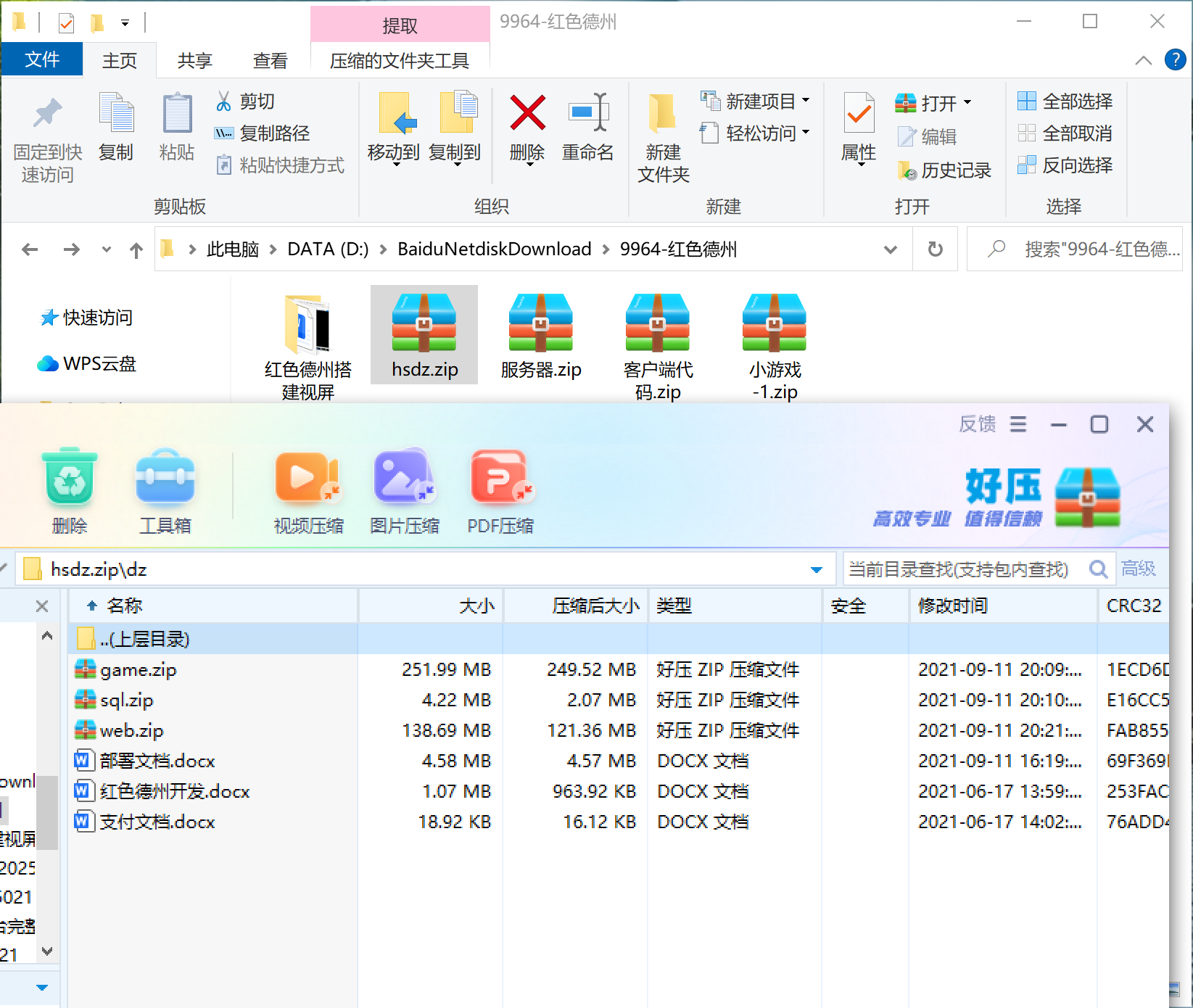Click the red X 删除 in Explorer ribbon
This screenshot has width=1193, height=1008.
[527, 113]
